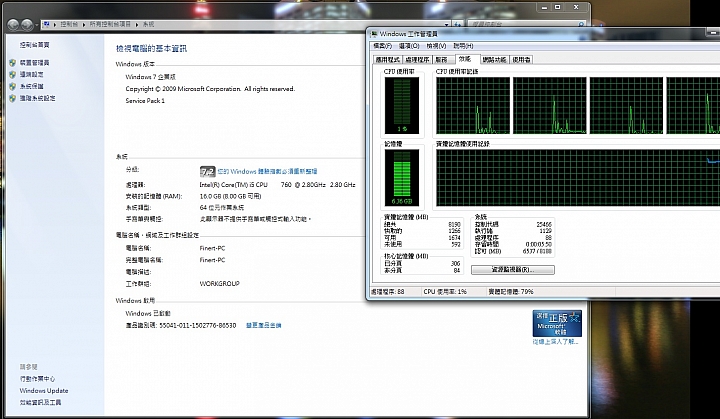Click 變更產品金鑰 (change product key) link
This screenshot has width=720, height=419.
pos(264,325)
